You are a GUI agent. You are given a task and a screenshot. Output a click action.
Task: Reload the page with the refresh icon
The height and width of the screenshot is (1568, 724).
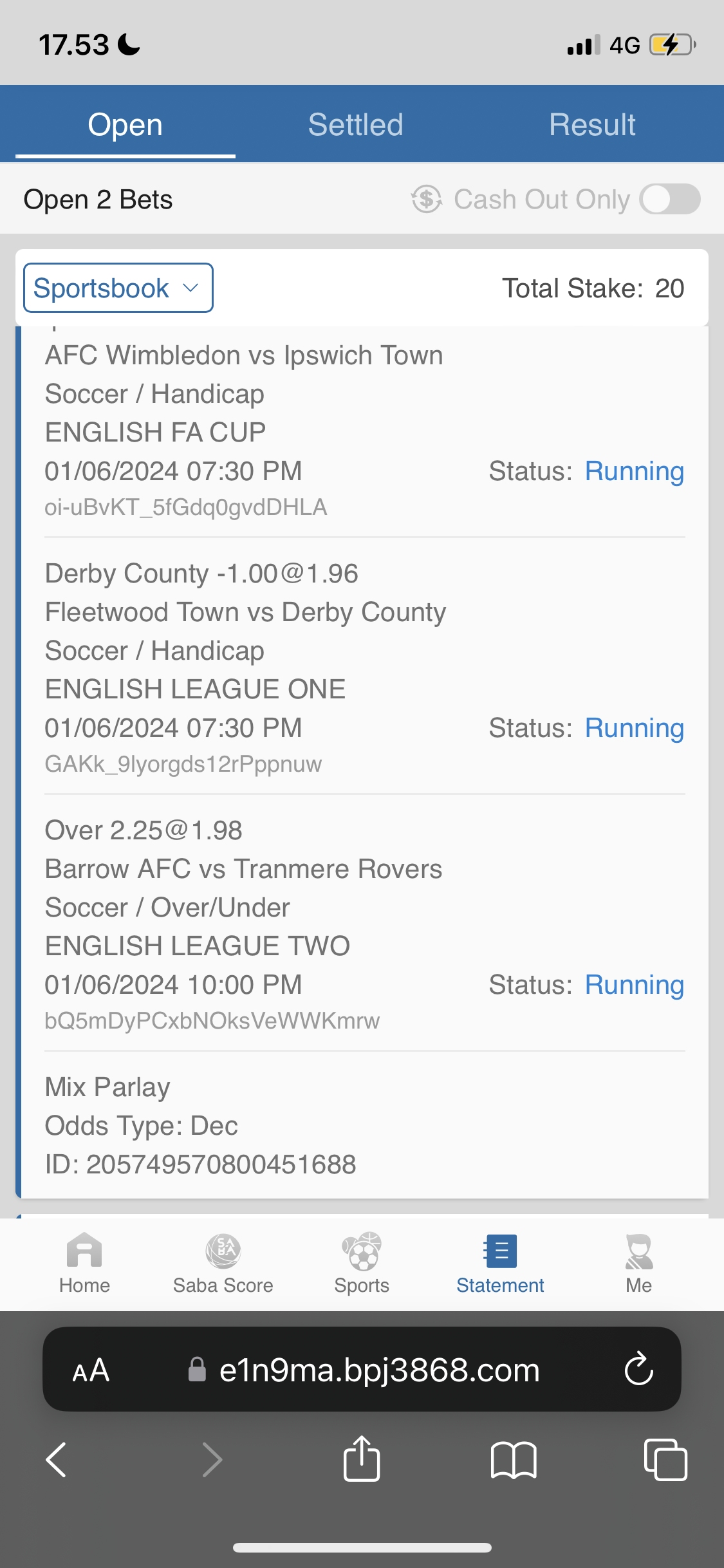pos(638,1368)
